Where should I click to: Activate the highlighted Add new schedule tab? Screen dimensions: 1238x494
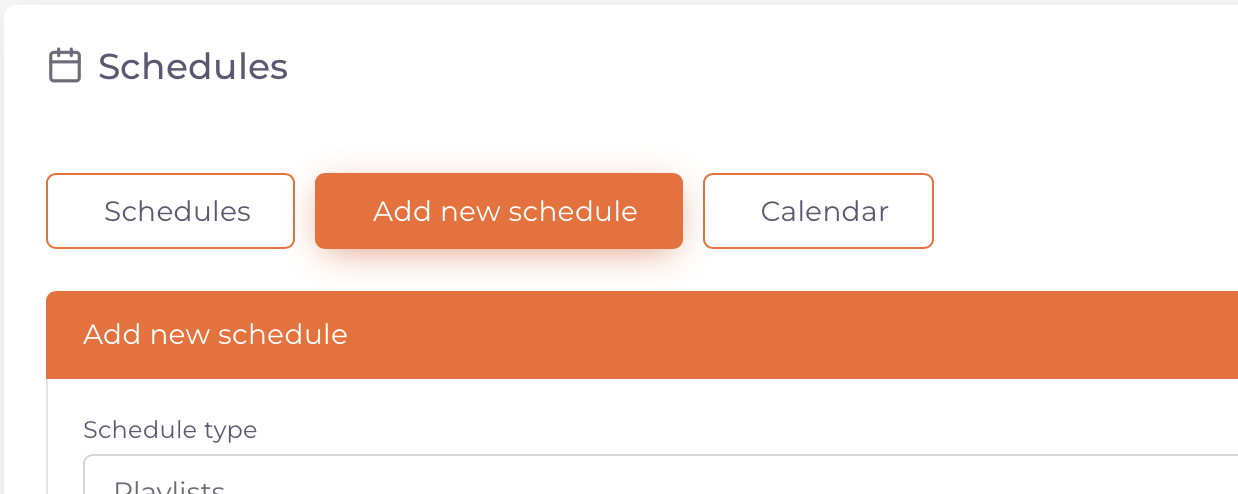[x=499, y=211]
